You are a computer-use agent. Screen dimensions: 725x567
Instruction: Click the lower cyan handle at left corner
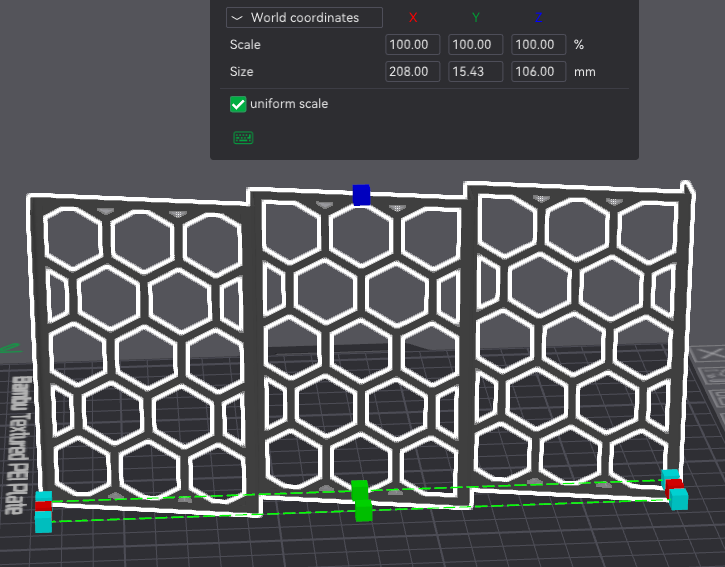pyautogui.click(x=43, y=522)
